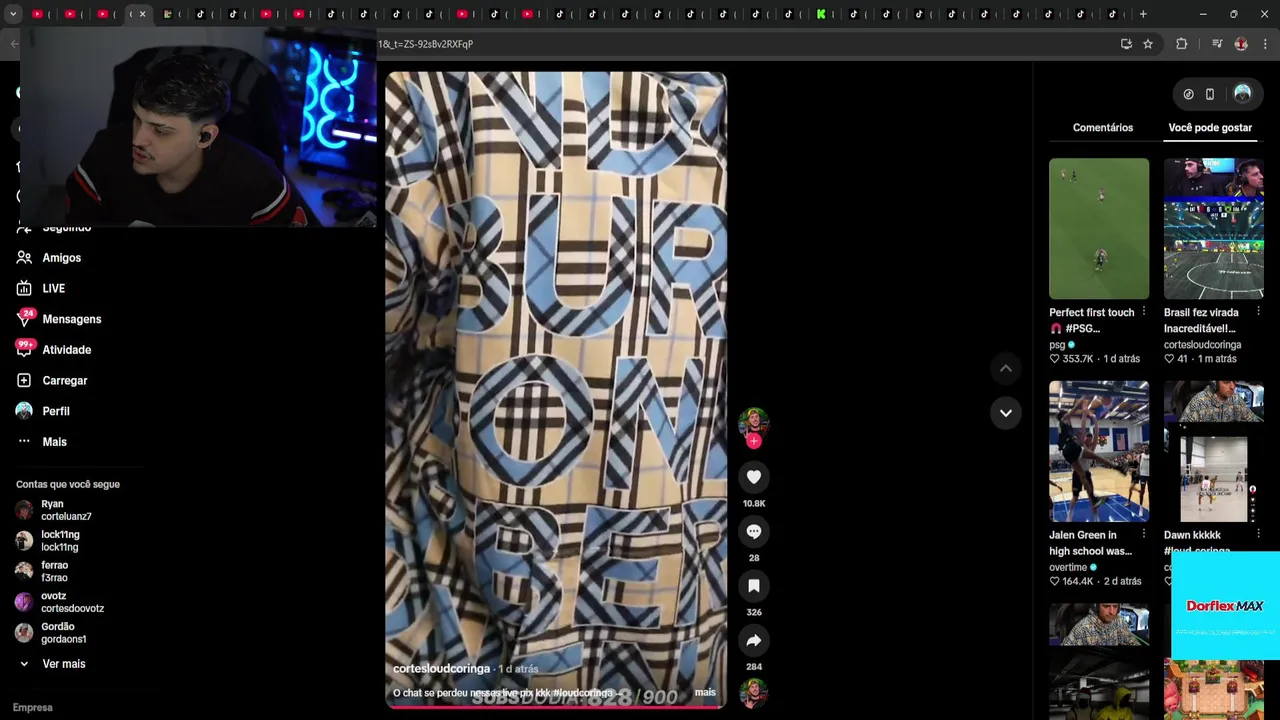The image size is (1280, 720).
Task: Open options menu for Brasil fez virada video
Action: [x=1258, y=312]
